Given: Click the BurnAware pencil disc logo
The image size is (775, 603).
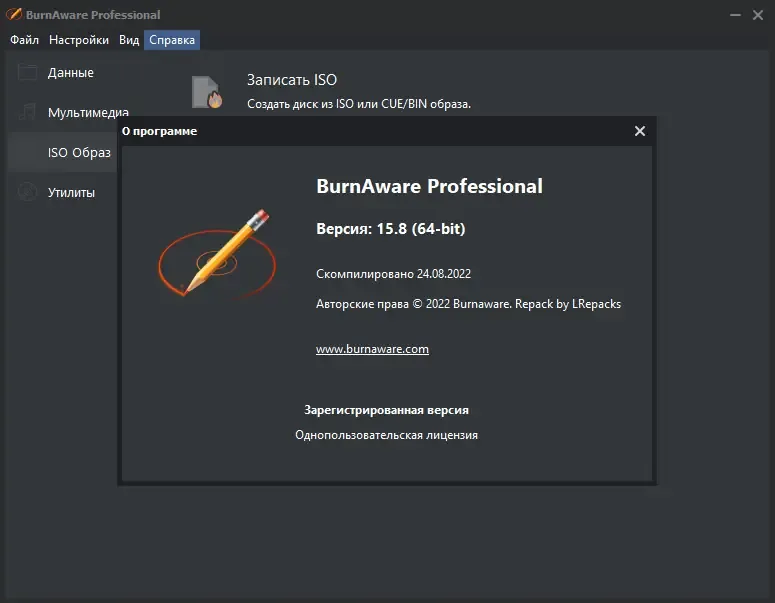Looking at the screenshot, I should point(217,254).
